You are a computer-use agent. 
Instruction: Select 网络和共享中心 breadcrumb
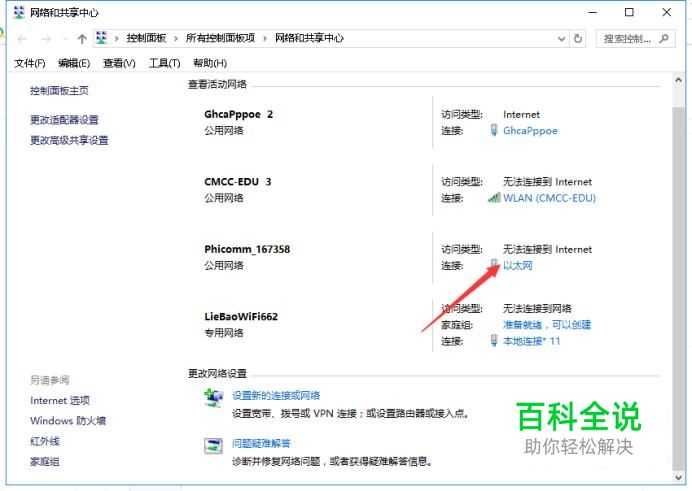coord(309,38)
